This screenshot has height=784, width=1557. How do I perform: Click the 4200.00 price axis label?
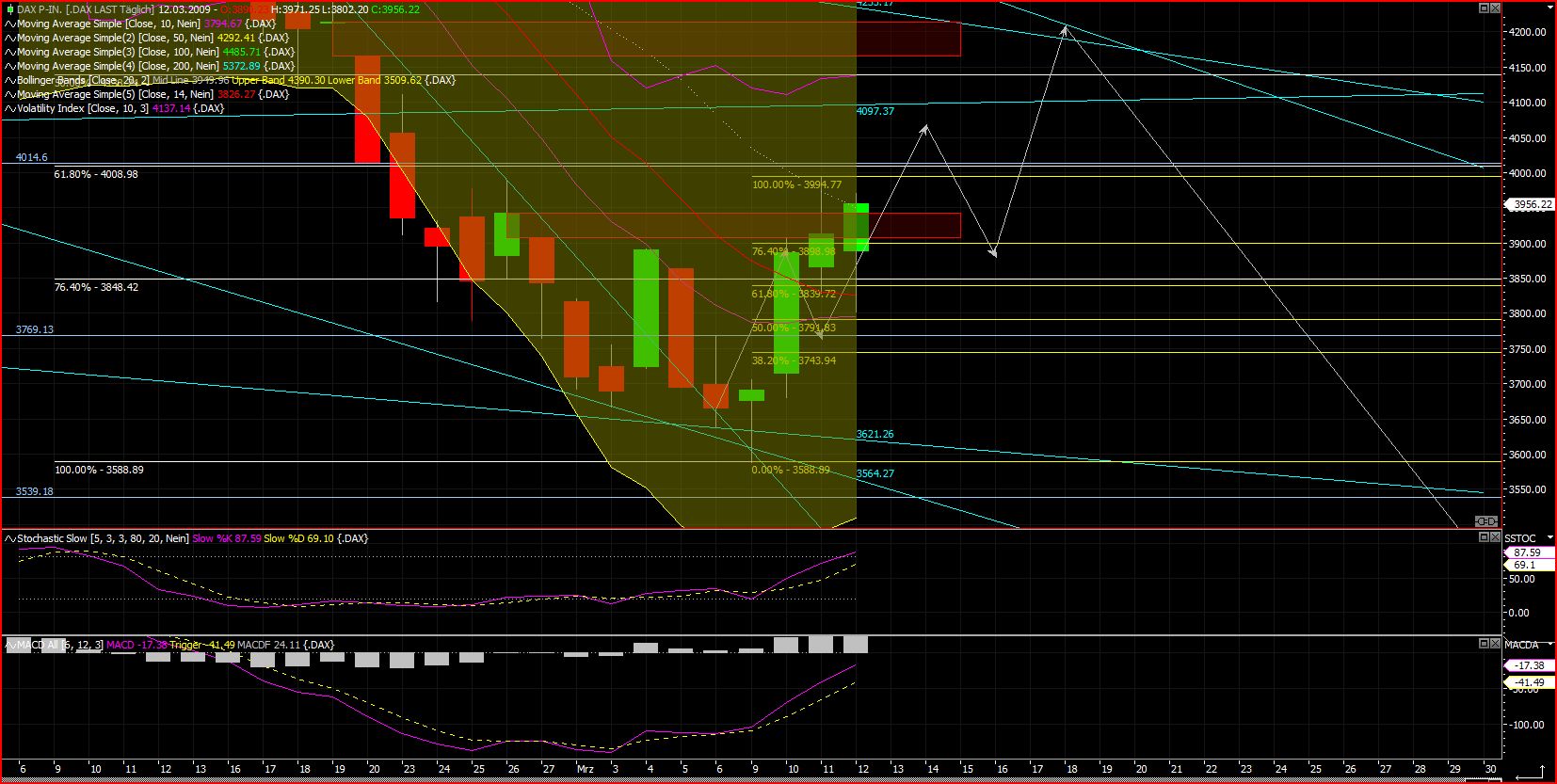click(x=1527, y=32)
